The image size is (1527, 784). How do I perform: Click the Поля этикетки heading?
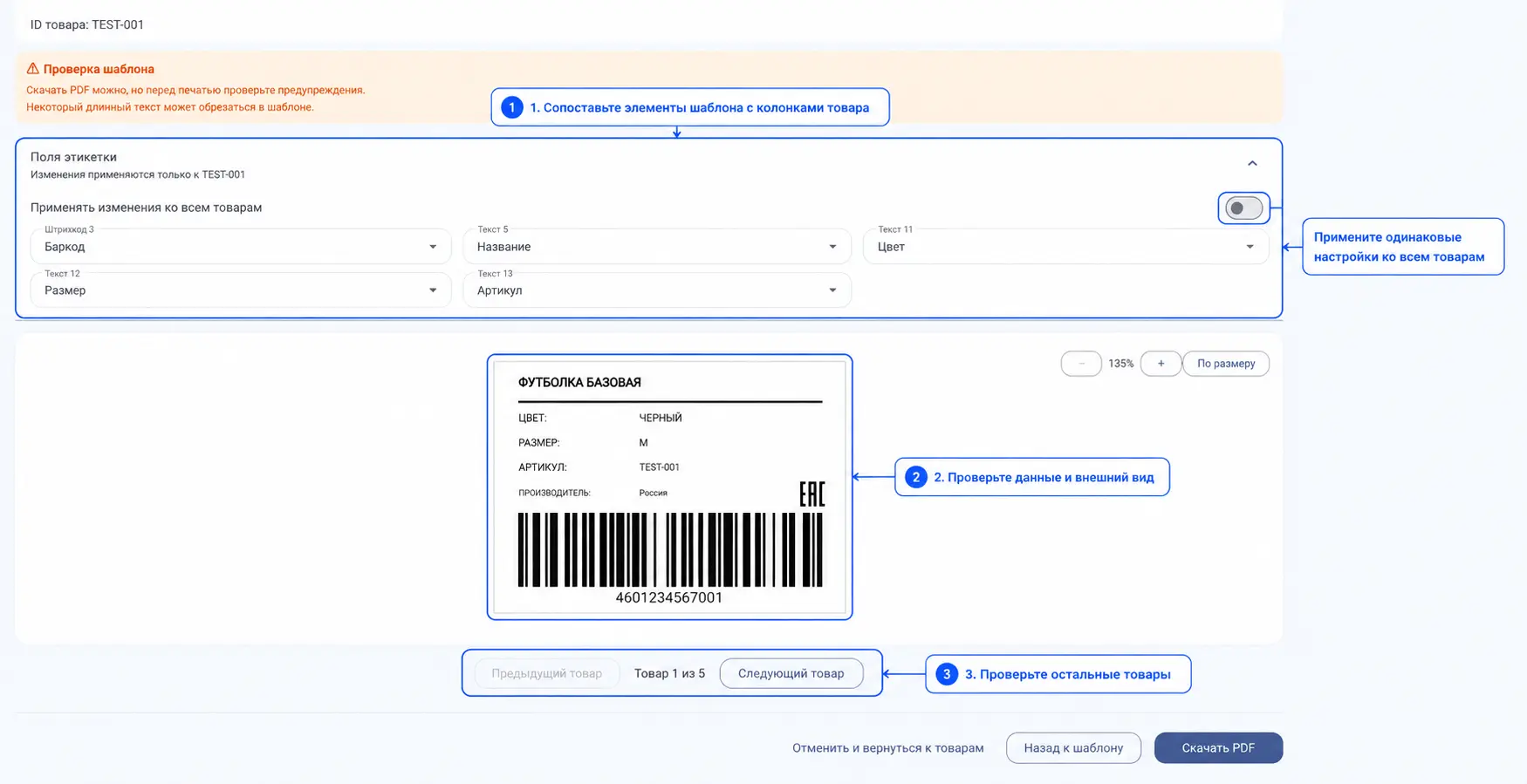pyautogui.click(x=73, y=157)
